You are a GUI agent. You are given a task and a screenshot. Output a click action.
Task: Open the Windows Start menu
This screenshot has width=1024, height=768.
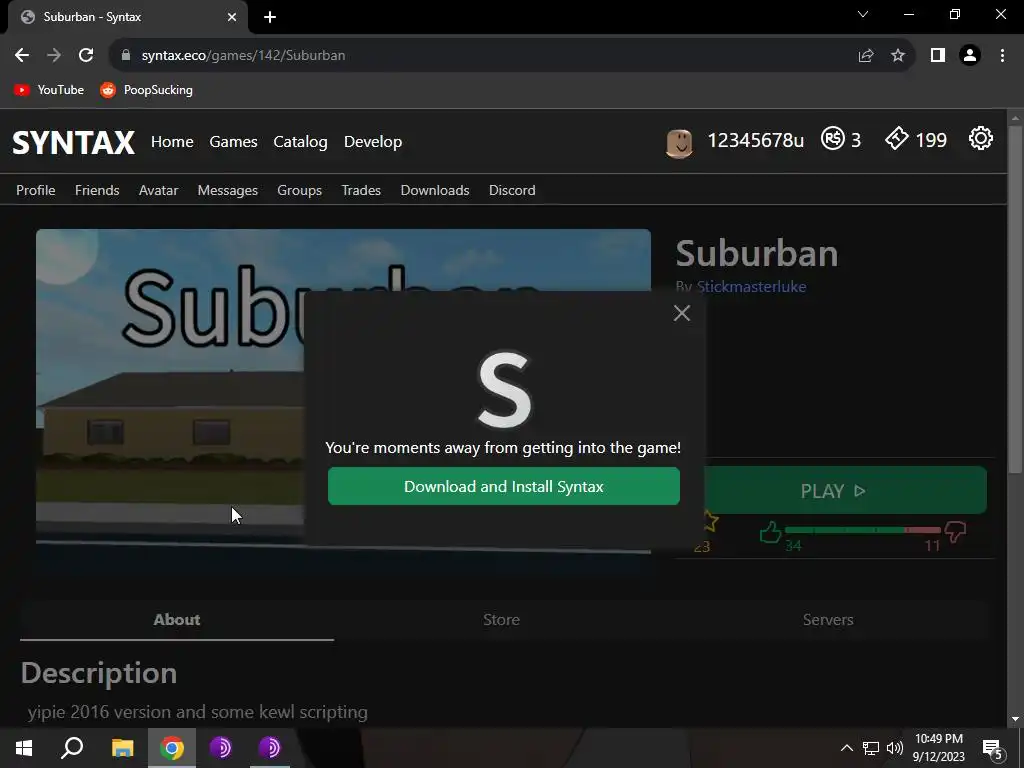[24, 748]
